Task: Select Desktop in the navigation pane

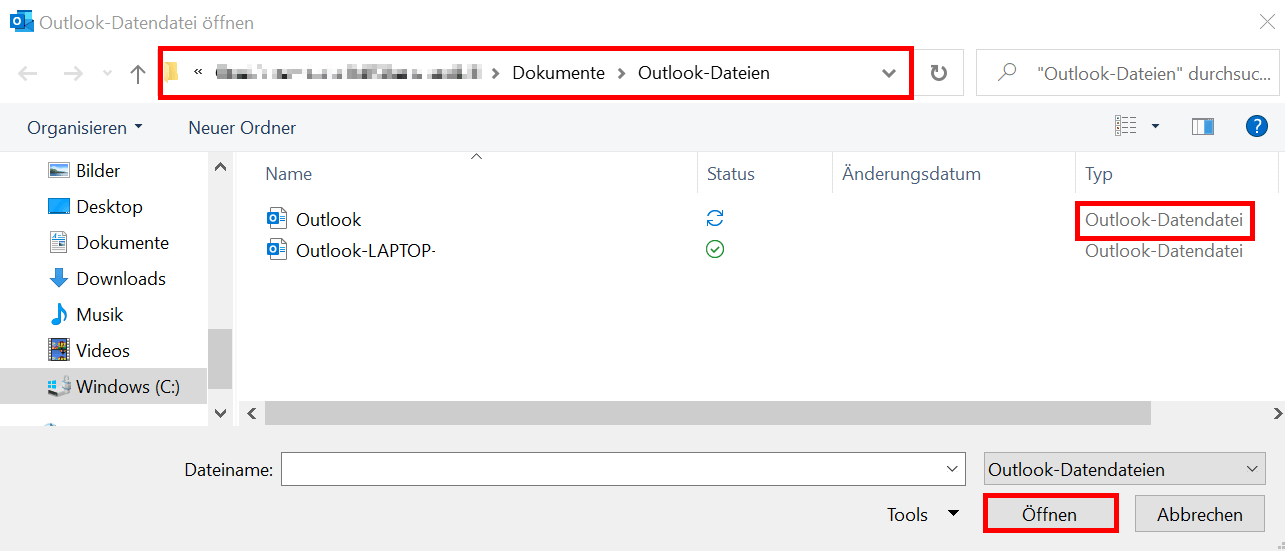Action: [x=109, y=207]
